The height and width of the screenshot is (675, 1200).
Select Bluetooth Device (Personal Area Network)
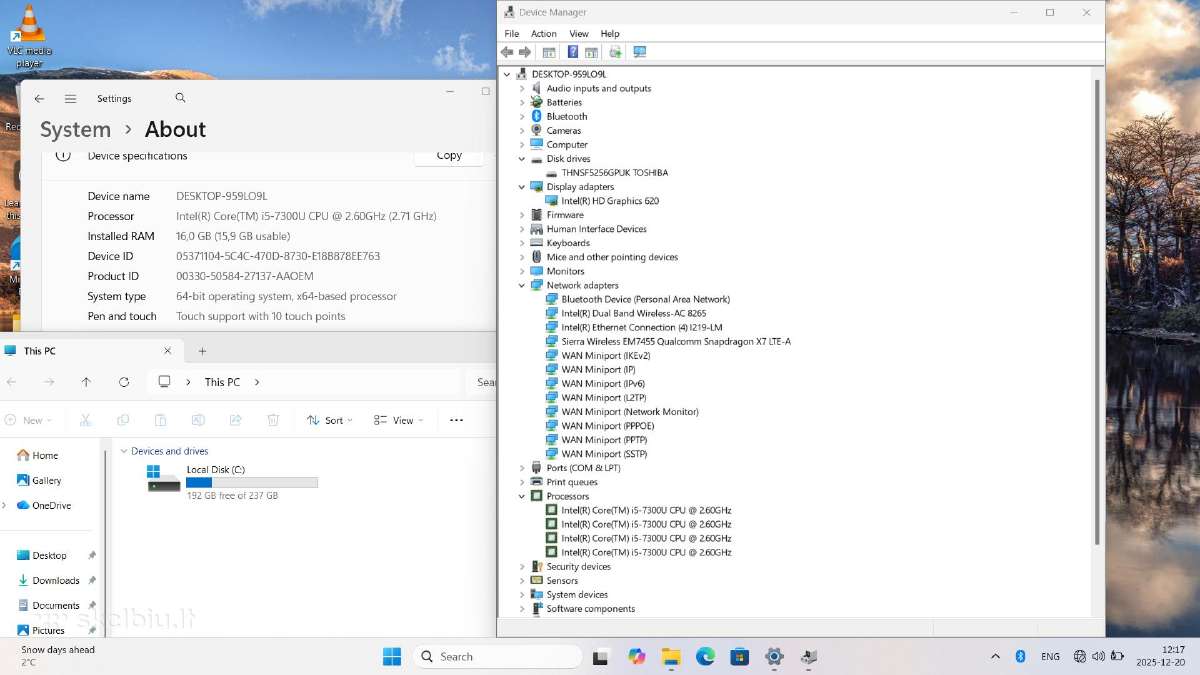click(645, 299)
